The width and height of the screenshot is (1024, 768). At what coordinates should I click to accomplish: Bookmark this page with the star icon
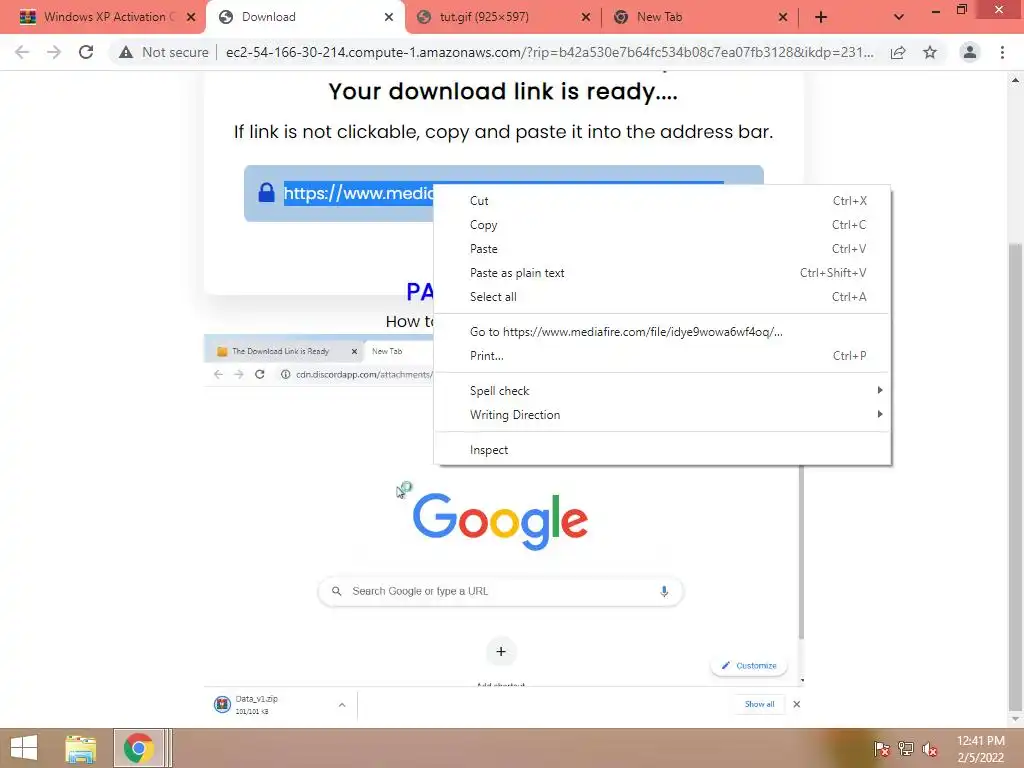[930, 52]
